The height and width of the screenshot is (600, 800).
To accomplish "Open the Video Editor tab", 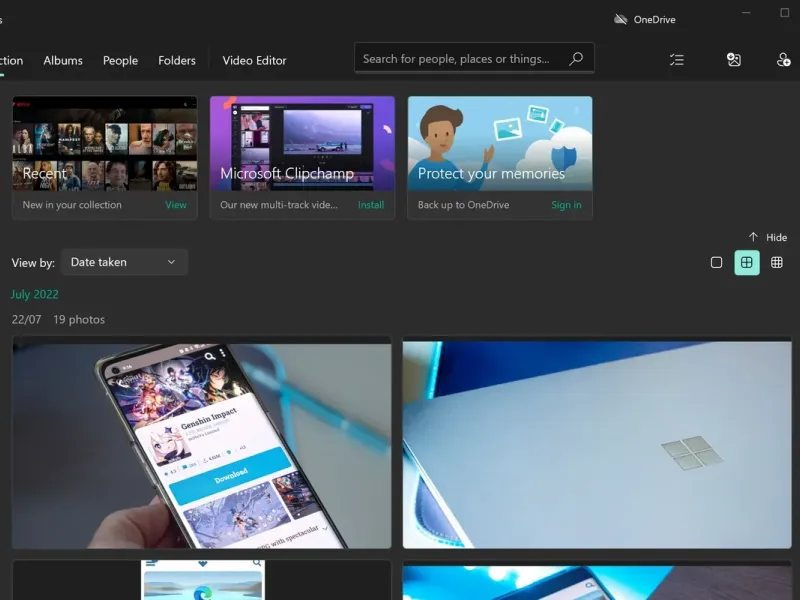I will point(254,61).
